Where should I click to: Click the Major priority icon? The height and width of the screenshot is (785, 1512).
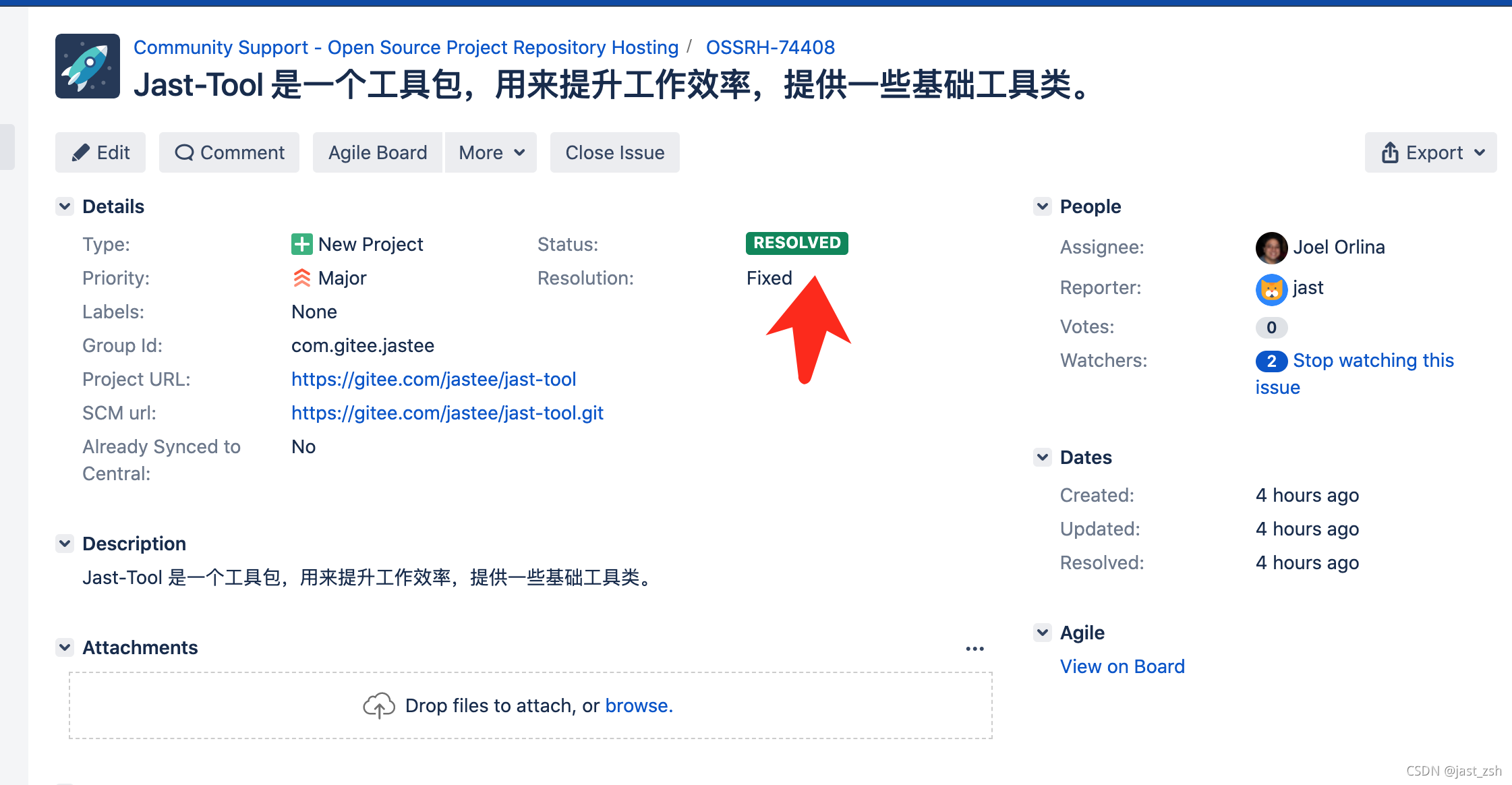301,278
